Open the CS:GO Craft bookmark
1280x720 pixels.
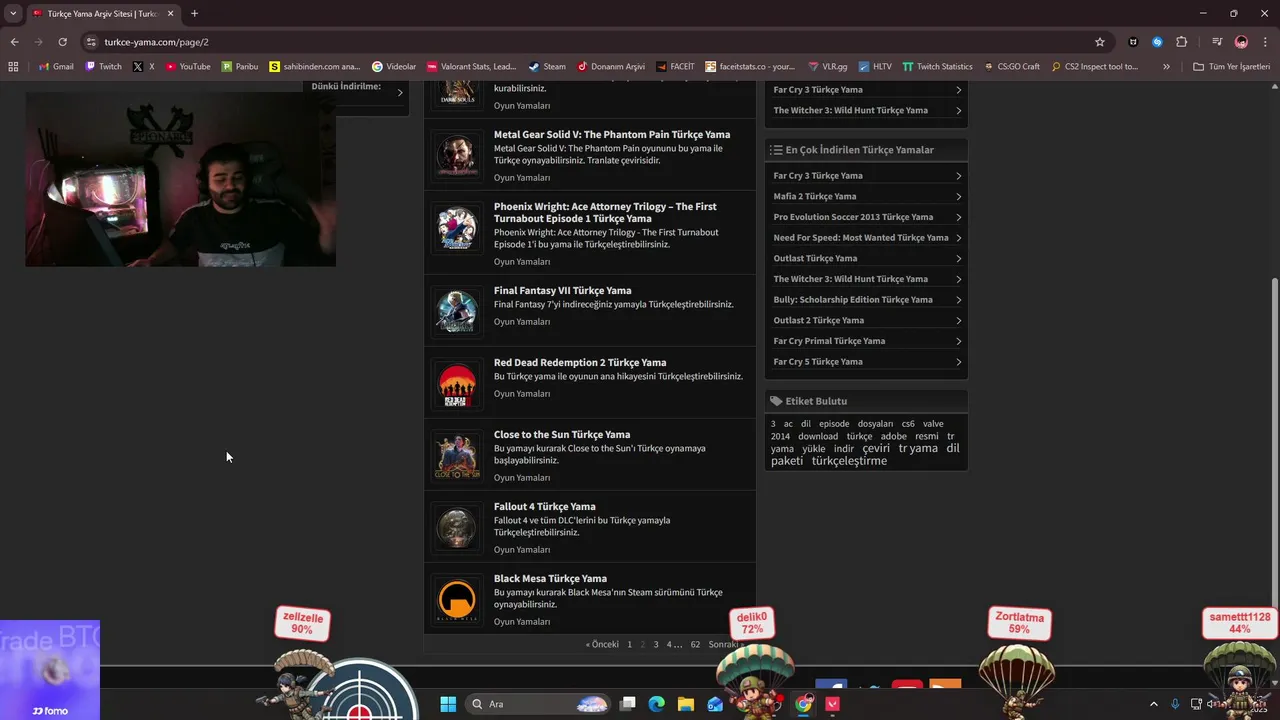click(x=1012, y=66)
